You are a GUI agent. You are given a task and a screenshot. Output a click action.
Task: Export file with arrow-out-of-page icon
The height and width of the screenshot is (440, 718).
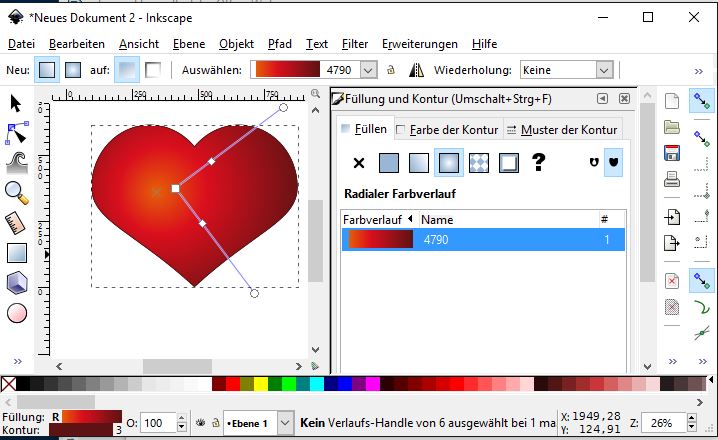[x=672, y=242]
